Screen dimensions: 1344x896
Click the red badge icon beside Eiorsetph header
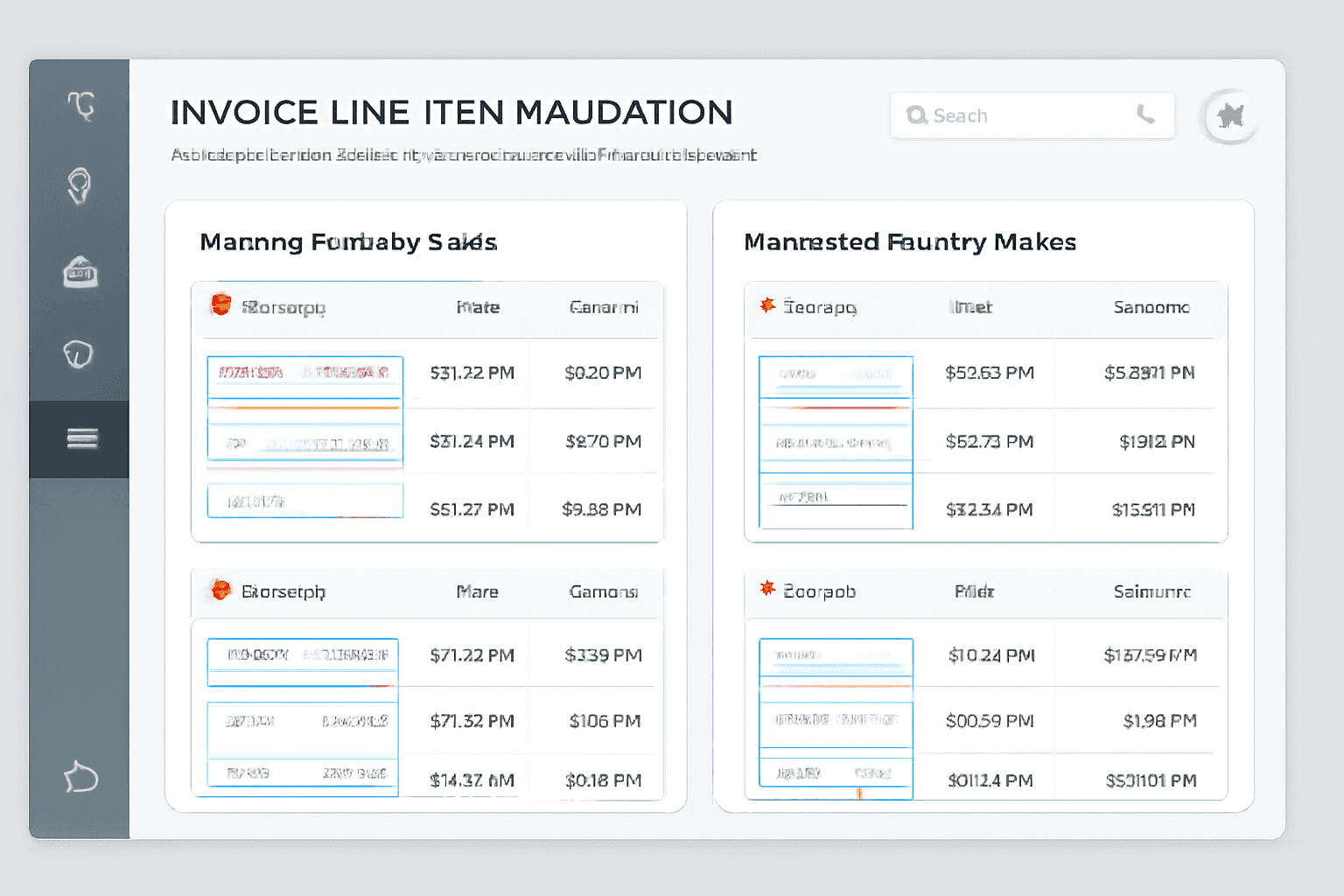(221, 590)
